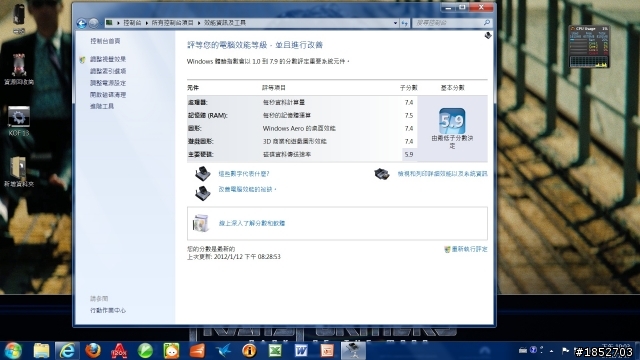
Task: Open the 改善電腦效能的祕訣 link
Action: tap(247, 189)
